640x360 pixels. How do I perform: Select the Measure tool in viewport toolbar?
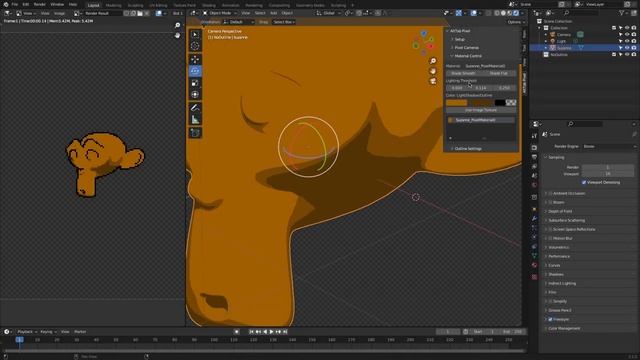[195, 120]
